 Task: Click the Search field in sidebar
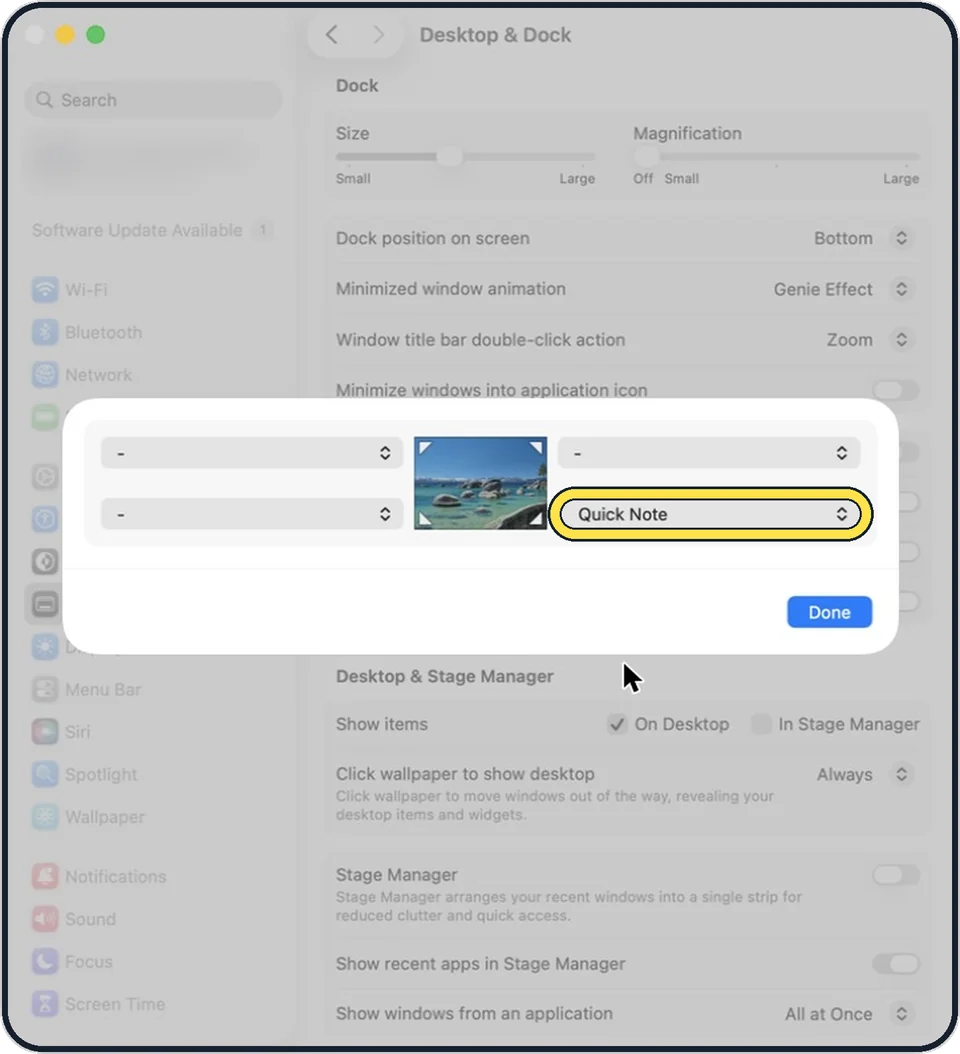click(153, 100)
